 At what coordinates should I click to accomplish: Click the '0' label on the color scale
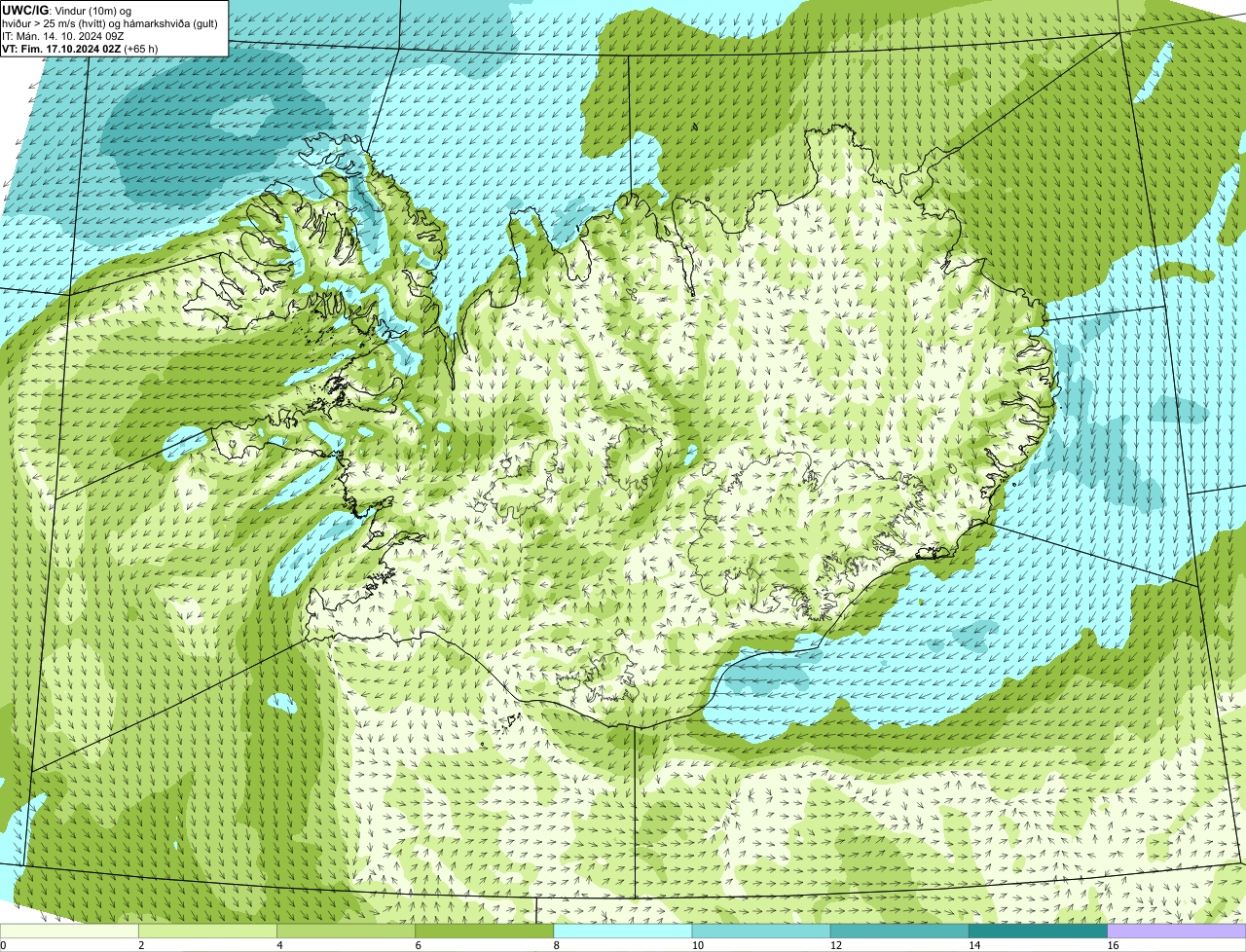point(3,945)
